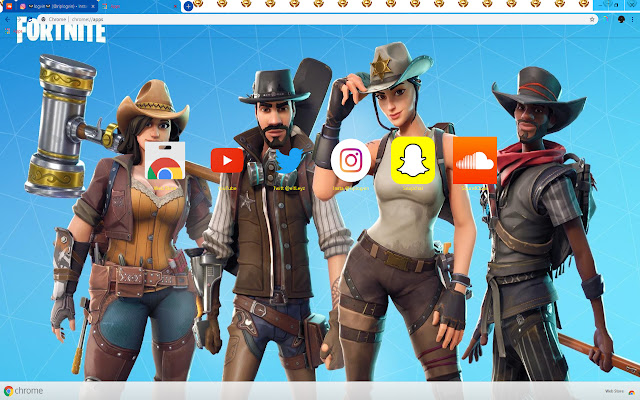Open the Web Store app icon
The height and width of the screenshot is (400, 640).
tap(165, 161)
